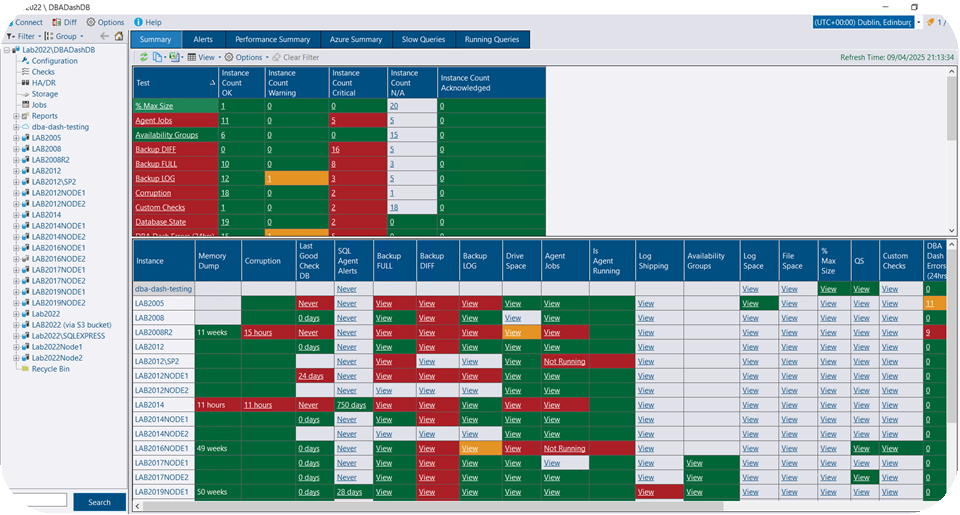Open the Filter dropdown arrow

pyautogui.click(x=39, y=37)
